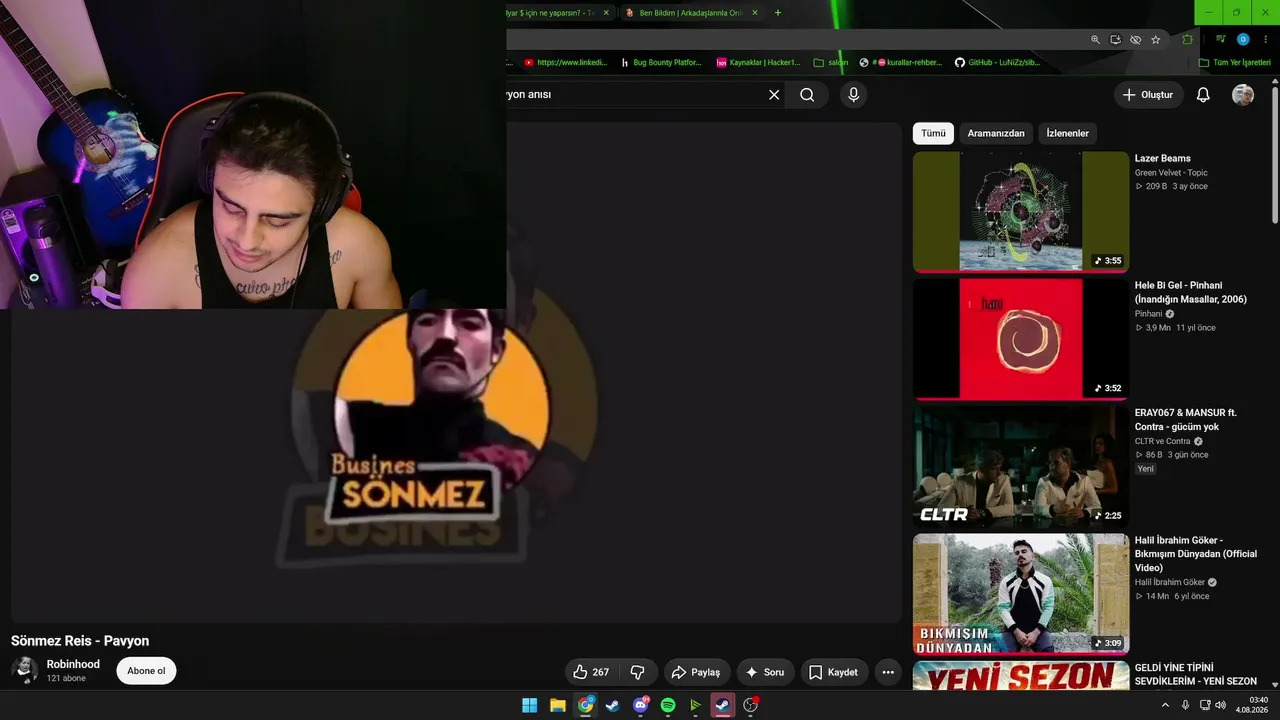1280x720 pixels.
Task: Click the 'Soru' ask button
Action: (x=765, y=672)
